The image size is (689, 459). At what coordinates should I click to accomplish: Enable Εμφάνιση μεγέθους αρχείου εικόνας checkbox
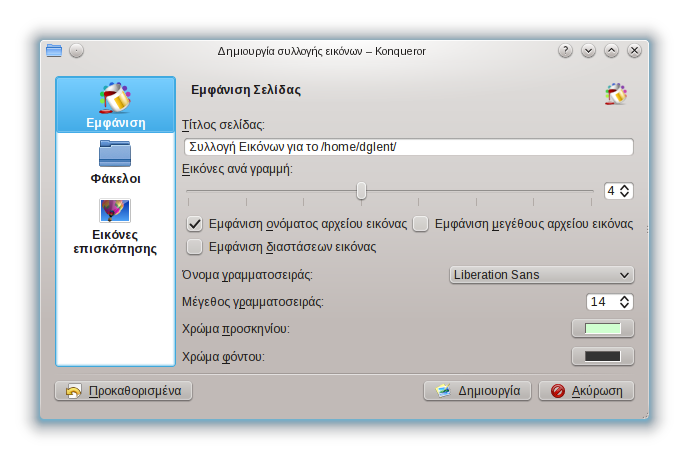point(421,224)
